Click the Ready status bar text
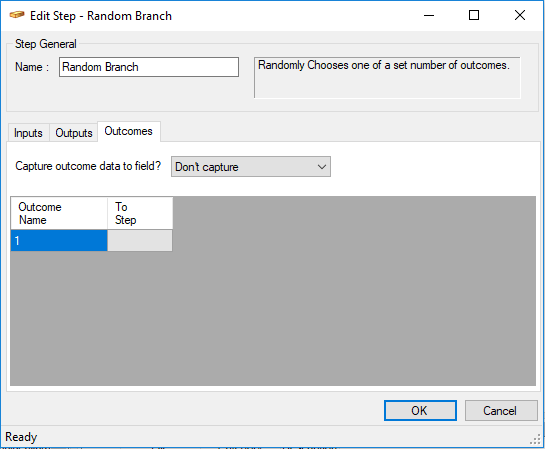This screenshot has width=545, height=449. pyautogui.click(x=21, y=437)
